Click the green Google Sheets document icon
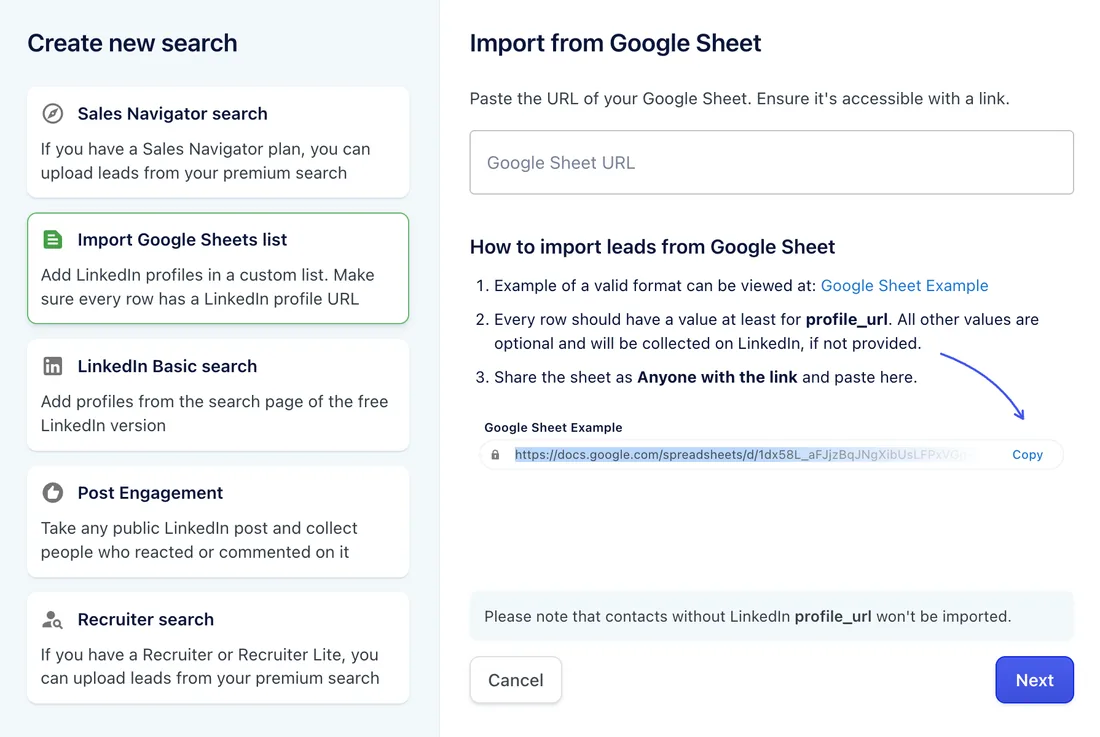 point(53,239)
